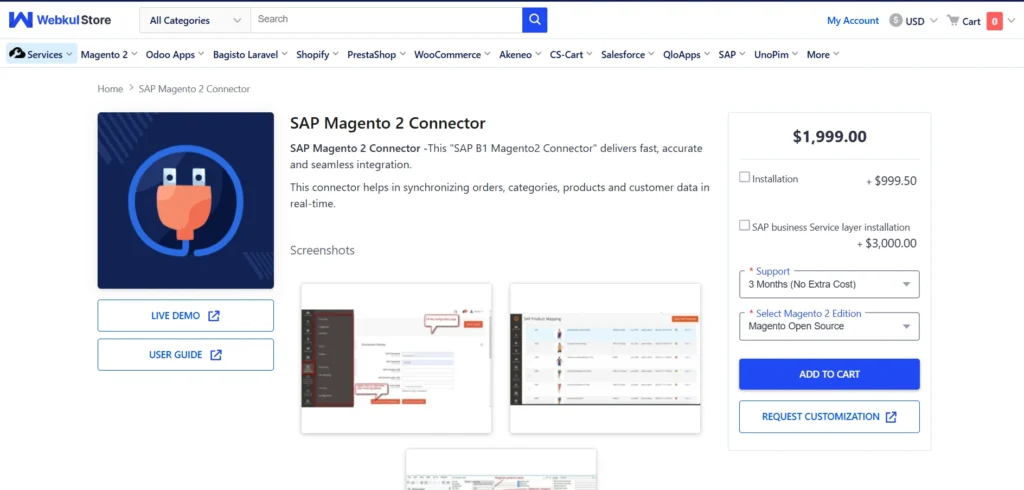The height and width of the screenshot is (490, 1024).
Task: Open the SAP Product Mapping screenshot thumbnail
Action: click(605, 358)
